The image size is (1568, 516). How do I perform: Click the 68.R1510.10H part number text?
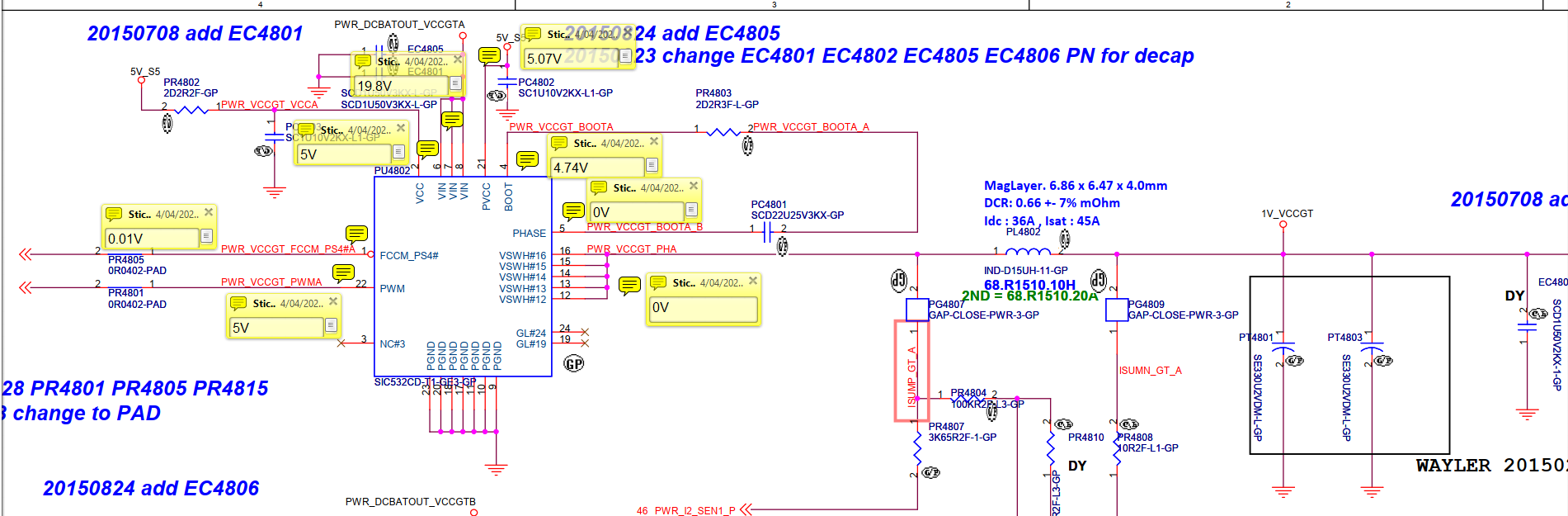point(1030,285)
